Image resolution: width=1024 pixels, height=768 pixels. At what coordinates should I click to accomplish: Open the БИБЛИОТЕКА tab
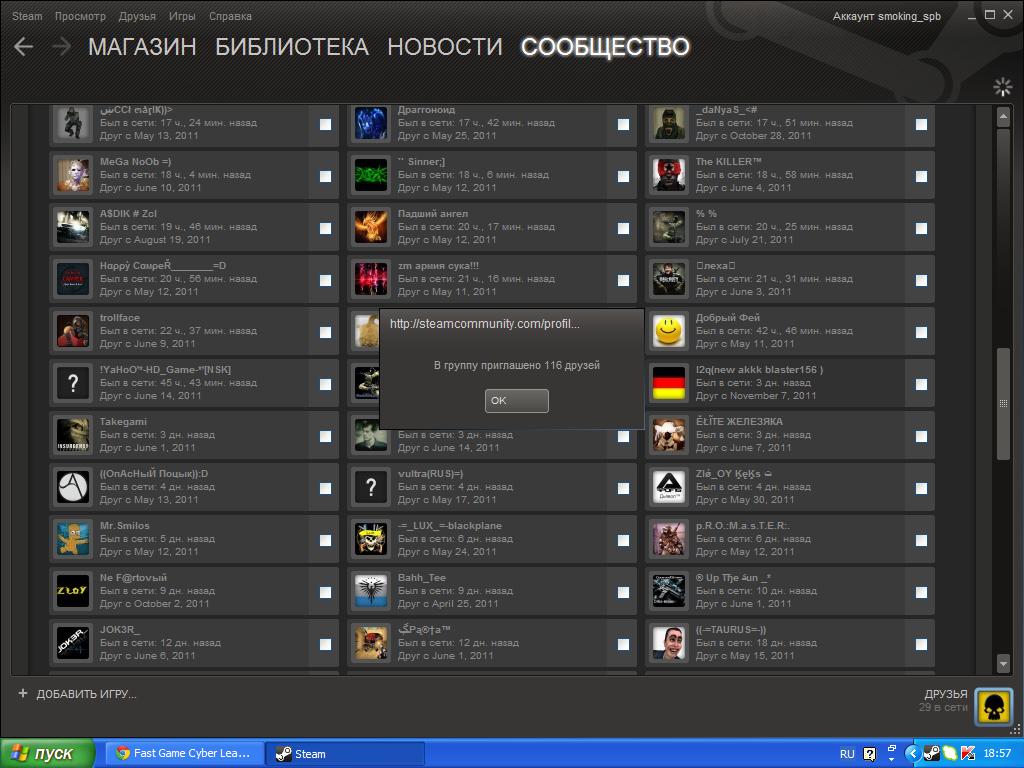[x=292, y=46]
